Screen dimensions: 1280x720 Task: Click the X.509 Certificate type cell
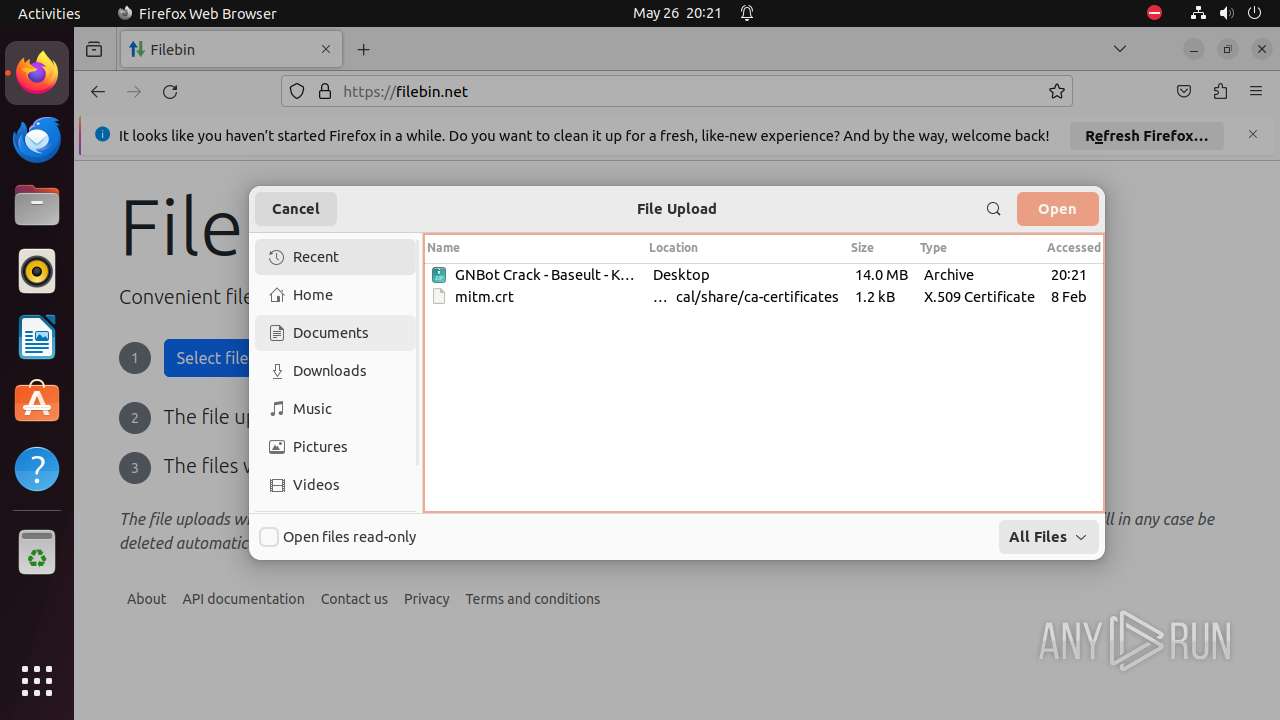point(979,297)
